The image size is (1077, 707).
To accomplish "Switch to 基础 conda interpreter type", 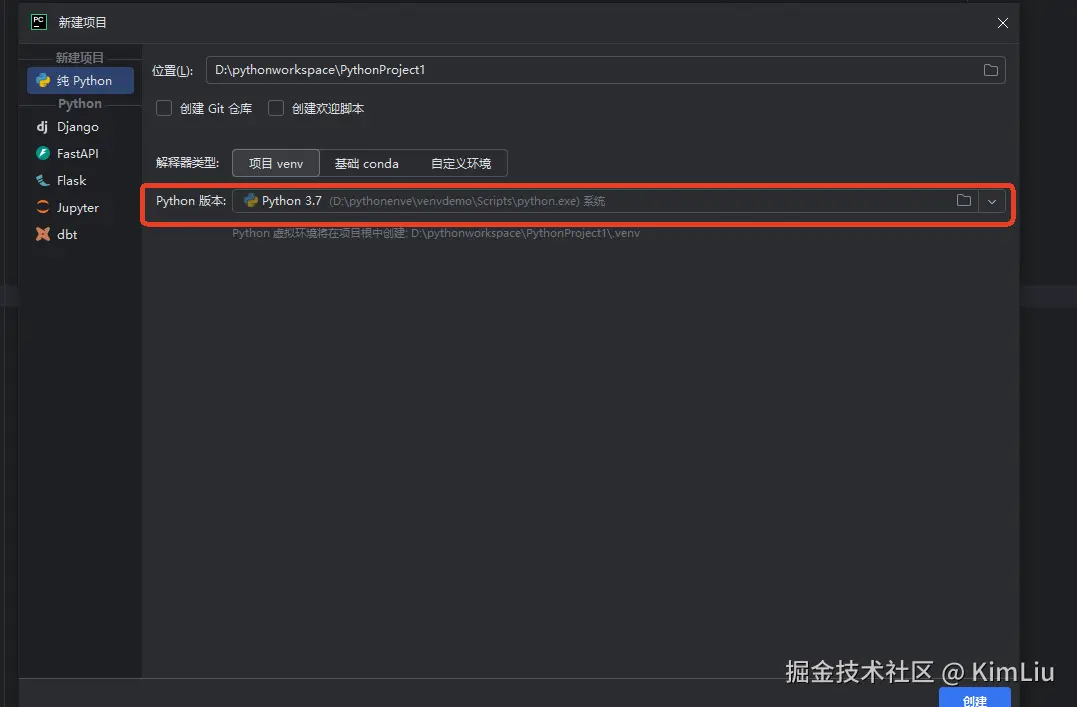I will (366, 164).
